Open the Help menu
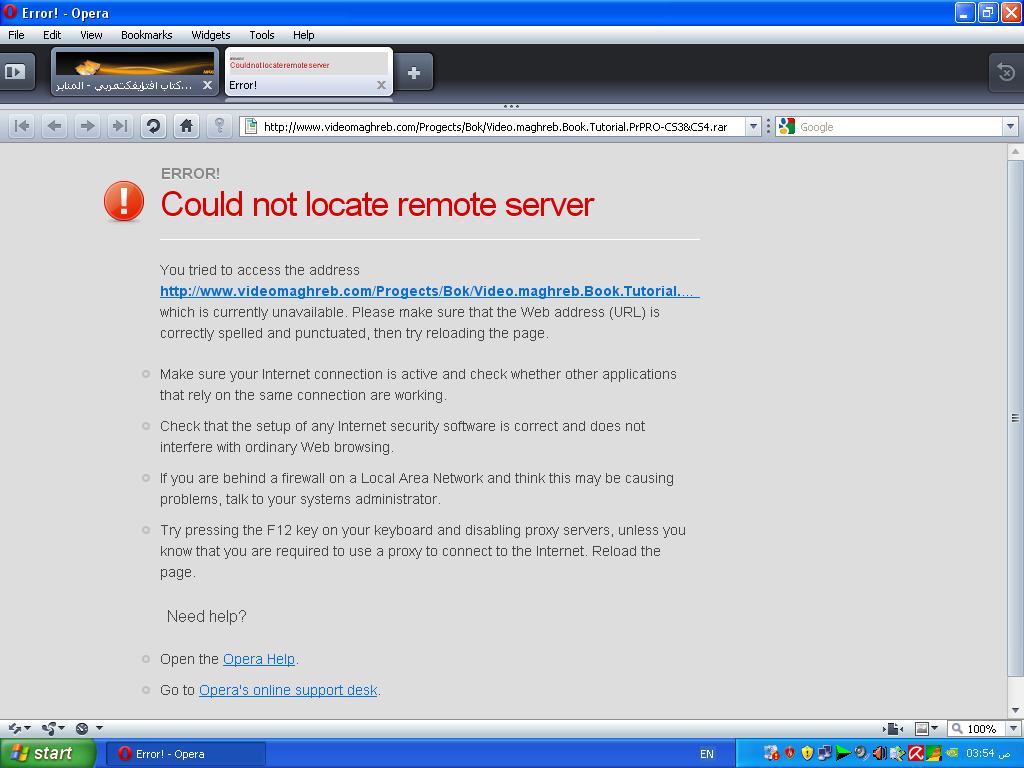Screen dimensions: 1024x768 click(303, 35)
